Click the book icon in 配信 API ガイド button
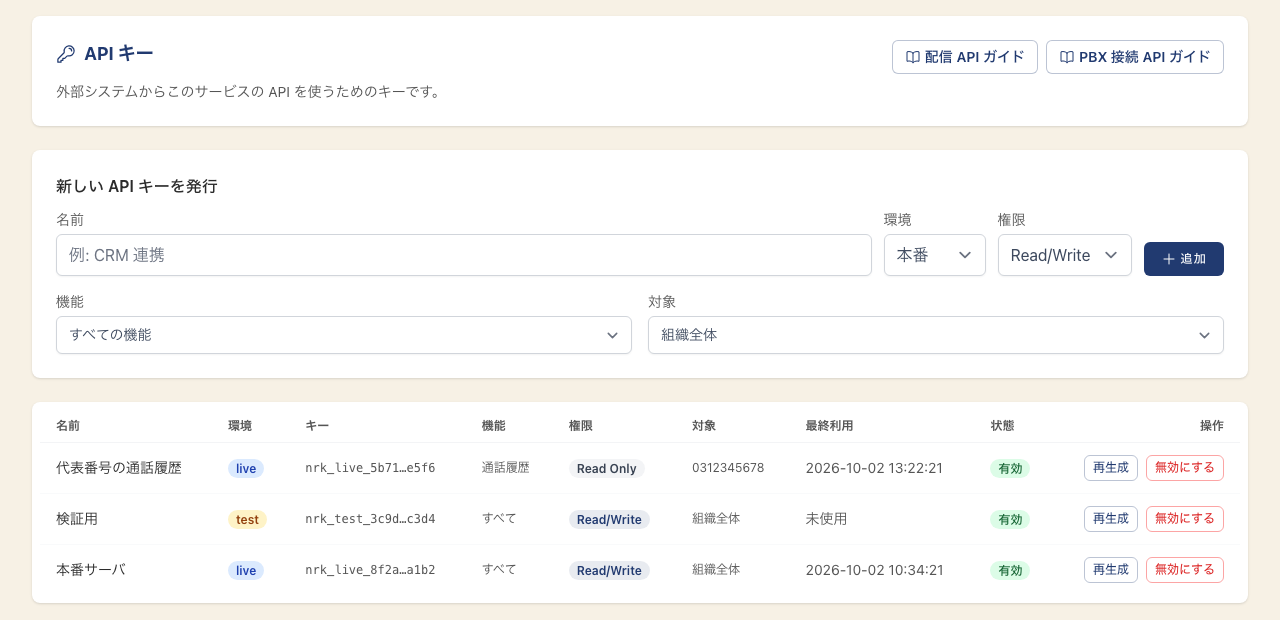This screenshot has height=620, width=1280. 912,57
